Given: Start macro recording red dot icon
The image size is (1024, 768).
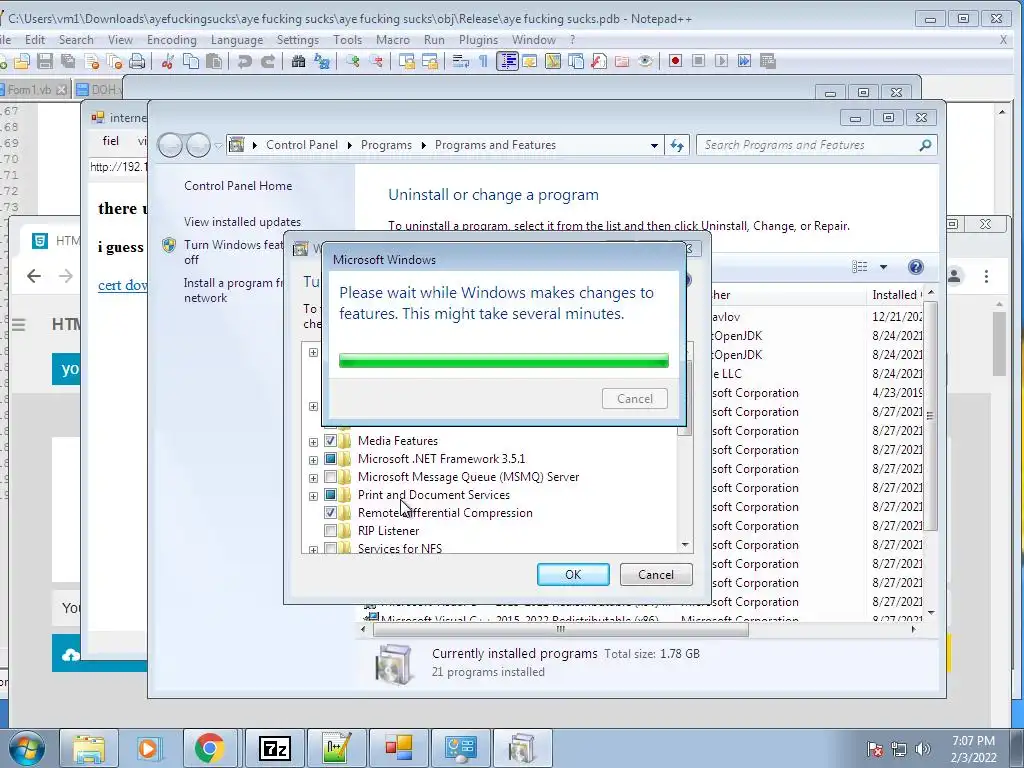Looking at the screenshot, I should pos(675,61).
